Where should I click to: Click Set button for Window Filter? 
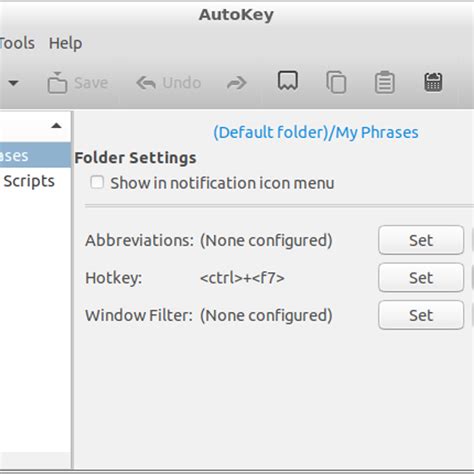[421, 315]
